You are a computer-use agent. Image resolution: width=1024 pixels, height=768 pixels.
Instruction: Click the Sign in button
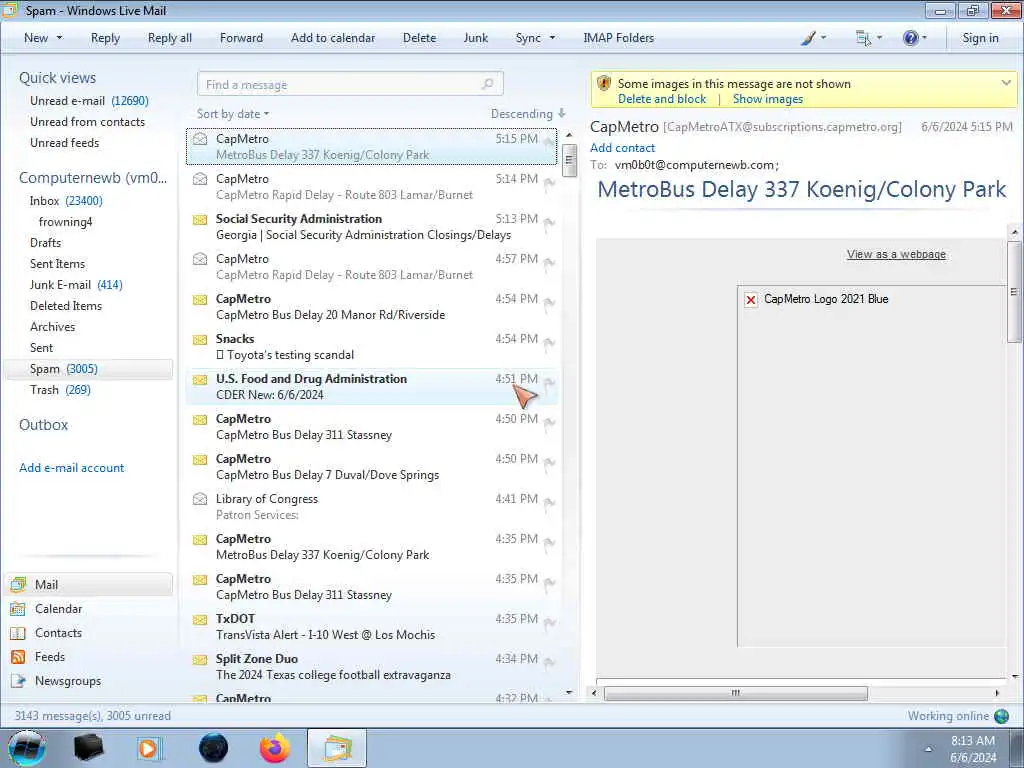(980, 38)
